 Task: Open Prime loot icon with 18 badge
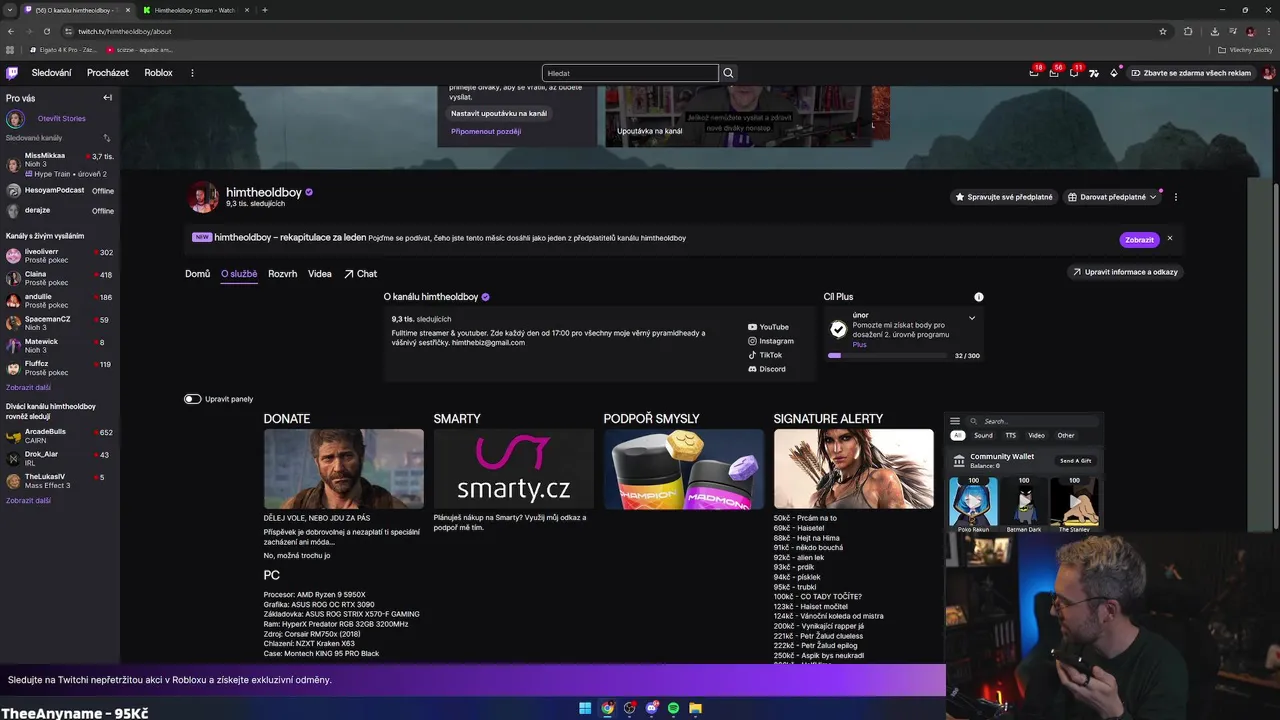coord(1034,73)
